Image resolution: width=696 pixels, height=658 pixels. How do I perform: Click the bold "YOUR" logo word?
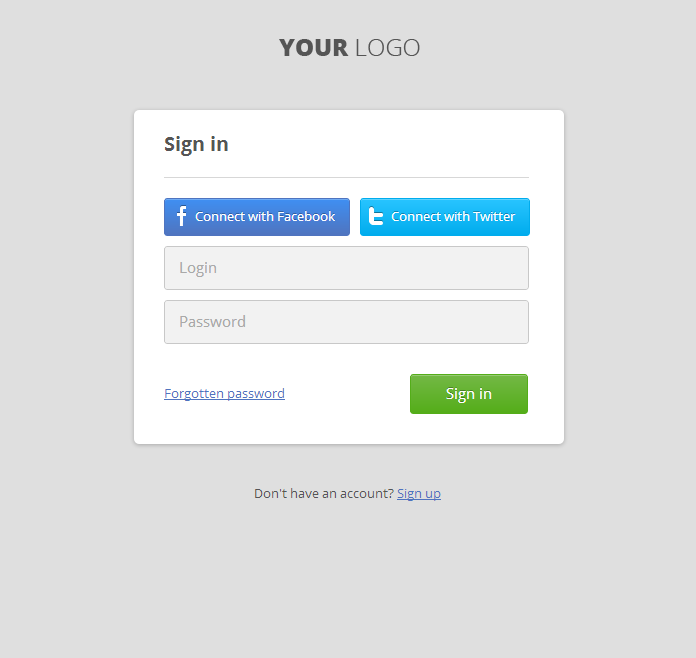pyautogui.click(x=313, y=48)
